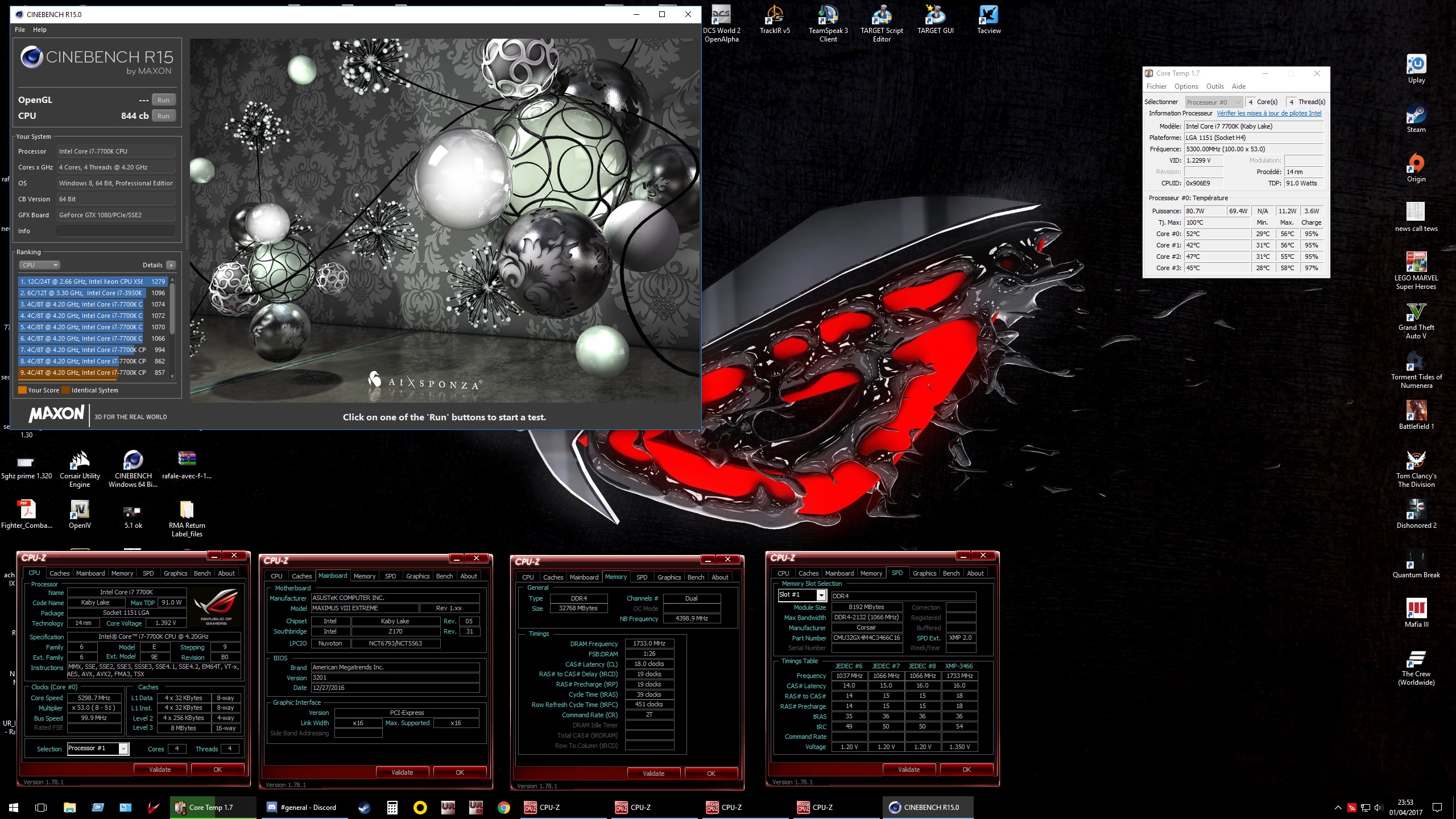Select CINEBENCH Windows 64 Bit desktop shortcut

(x=133, y=469)
